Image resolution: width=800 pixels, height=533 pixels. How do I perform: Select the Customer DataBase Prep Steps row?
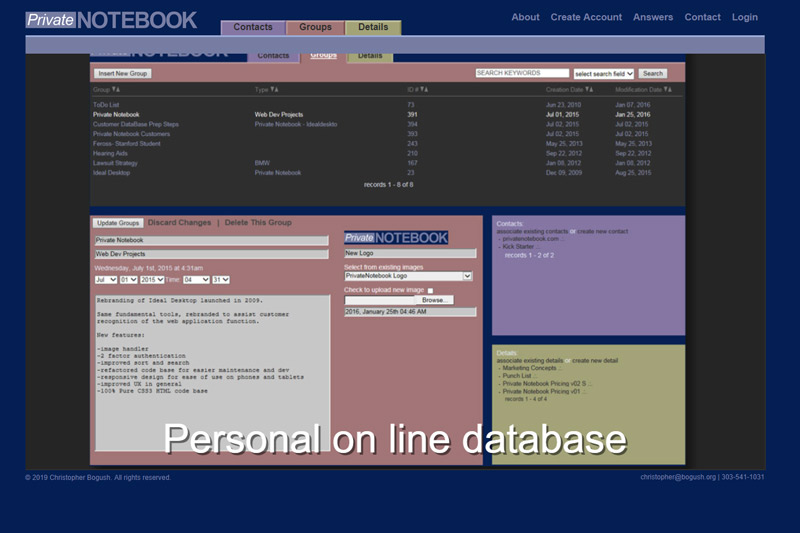click(387, 124)
